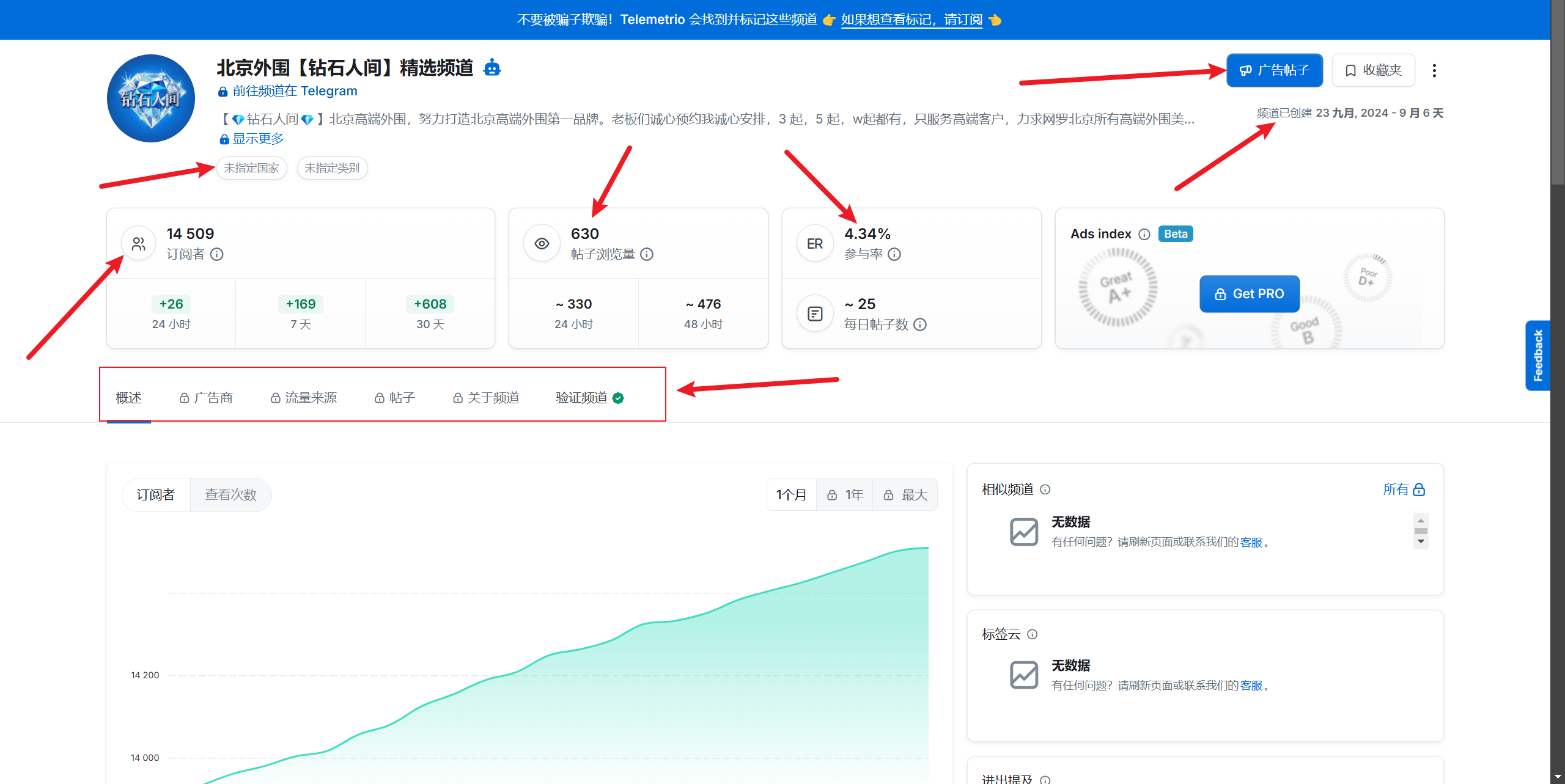1565x784 pixels.
Task: Click the Get PRO button
Action: pyautogui.click(x=1250, y=294)
